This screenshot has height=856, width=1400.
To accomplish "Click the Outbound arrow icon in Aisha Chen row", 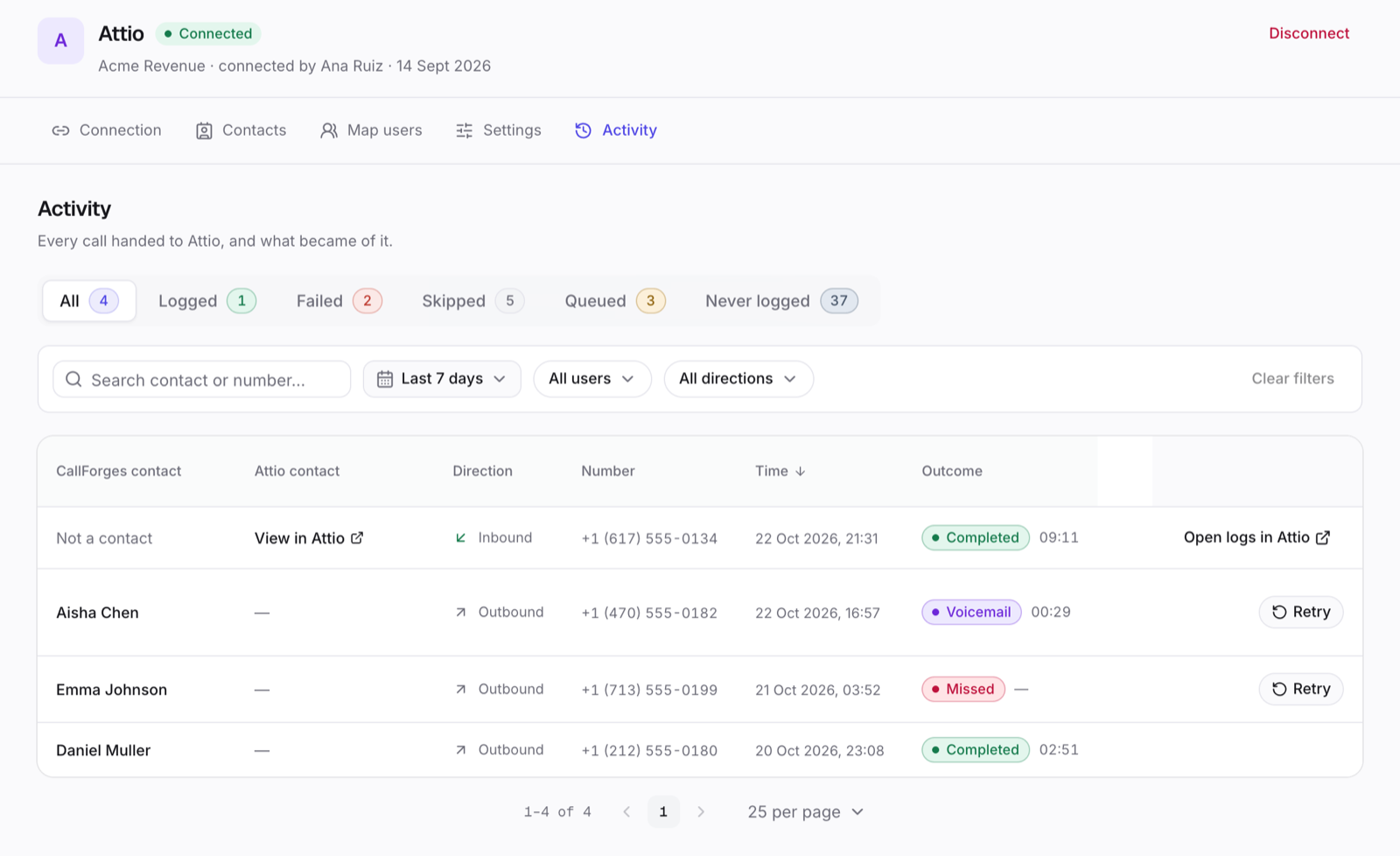I will [461, 613].
